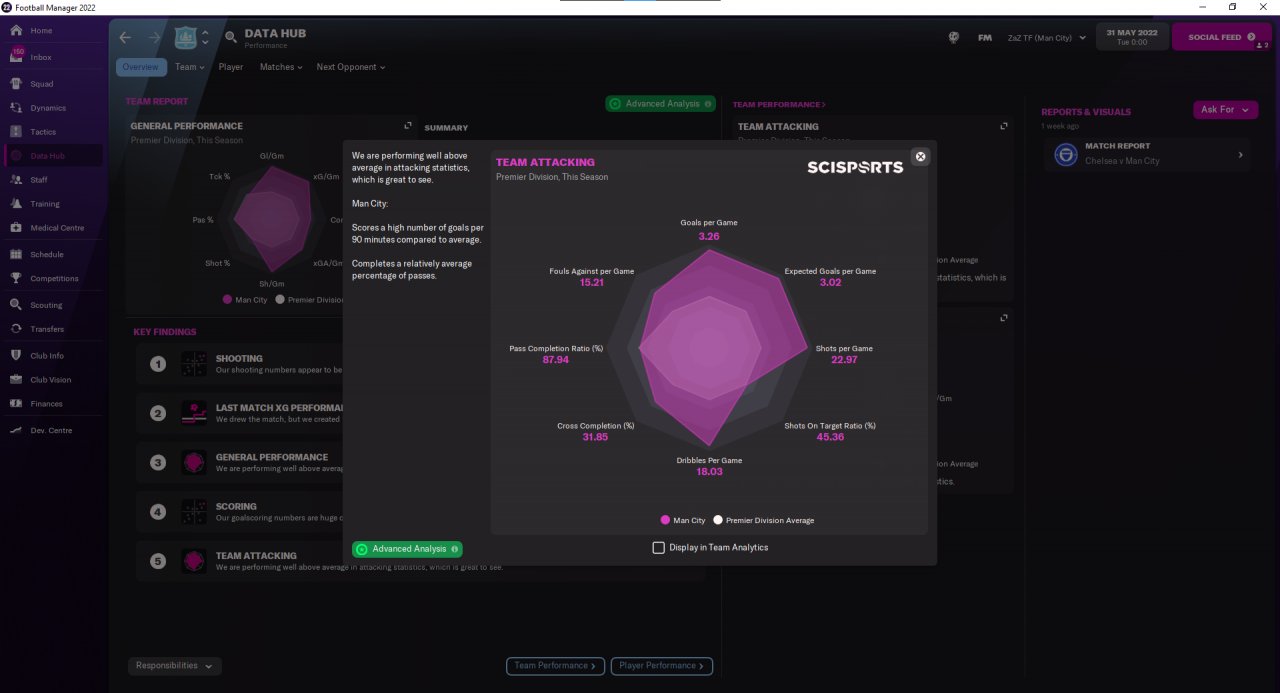
Task: Open Club Vision icon
Action: click(x=16, y=380)
